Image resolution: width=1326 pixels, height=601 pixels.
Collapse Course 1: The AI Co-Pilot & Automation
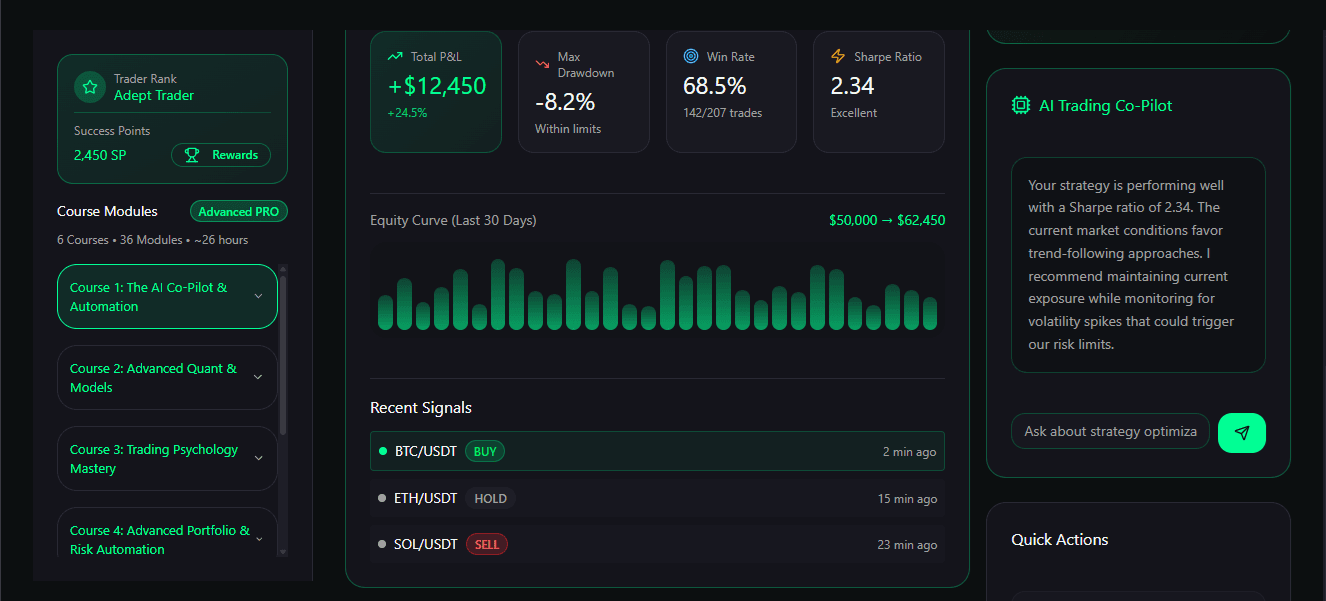coord(167,296)
